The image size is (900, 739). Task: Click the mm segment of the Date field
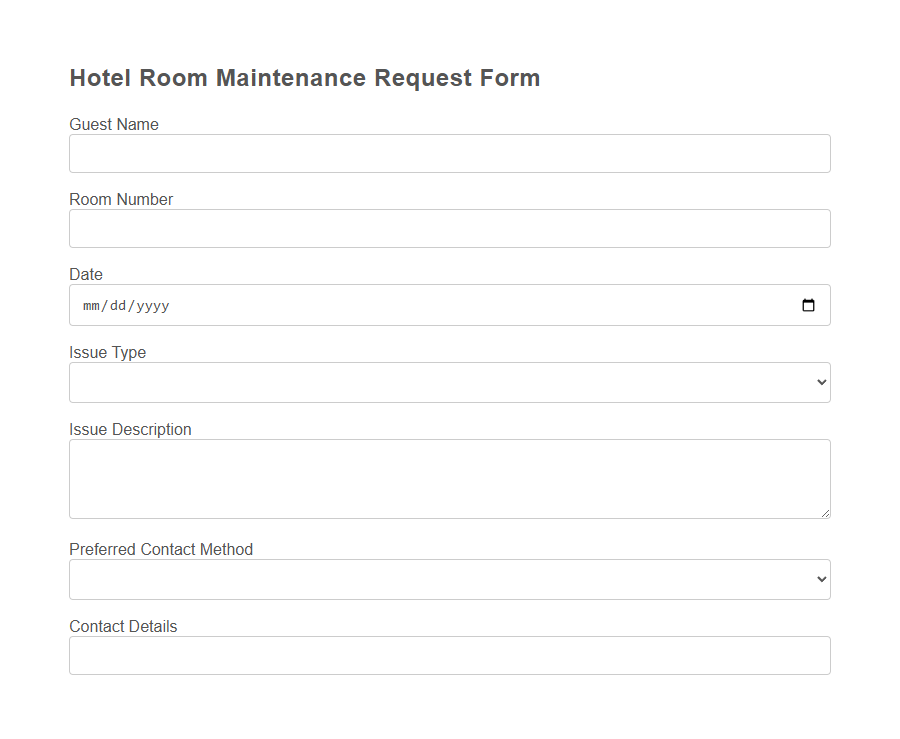(x=90, y=305)
